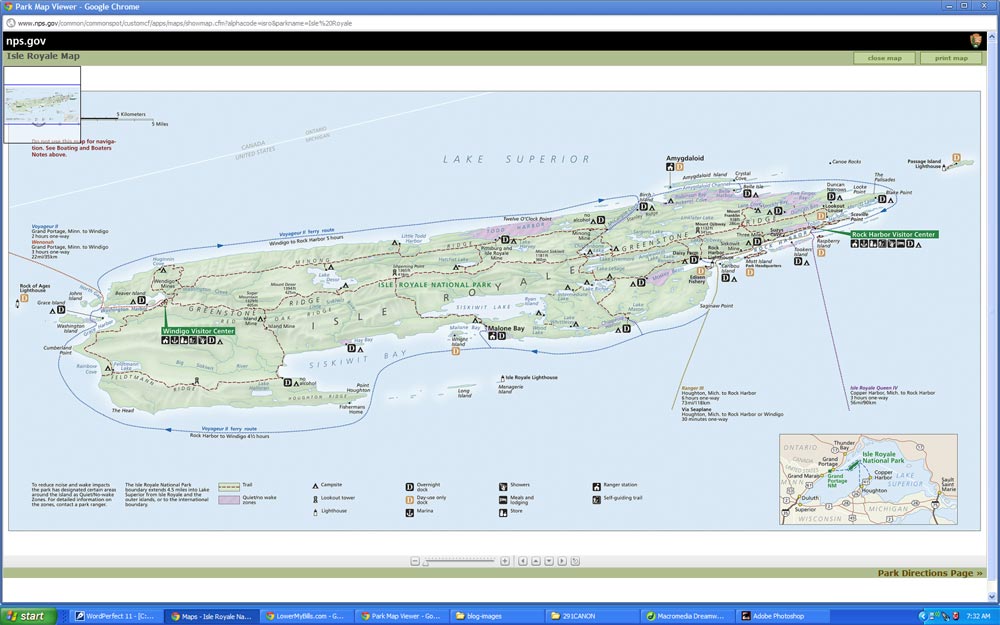Click the Windigo Visitor Center label
Screen dimensions: 1000x625
point(198,331)
